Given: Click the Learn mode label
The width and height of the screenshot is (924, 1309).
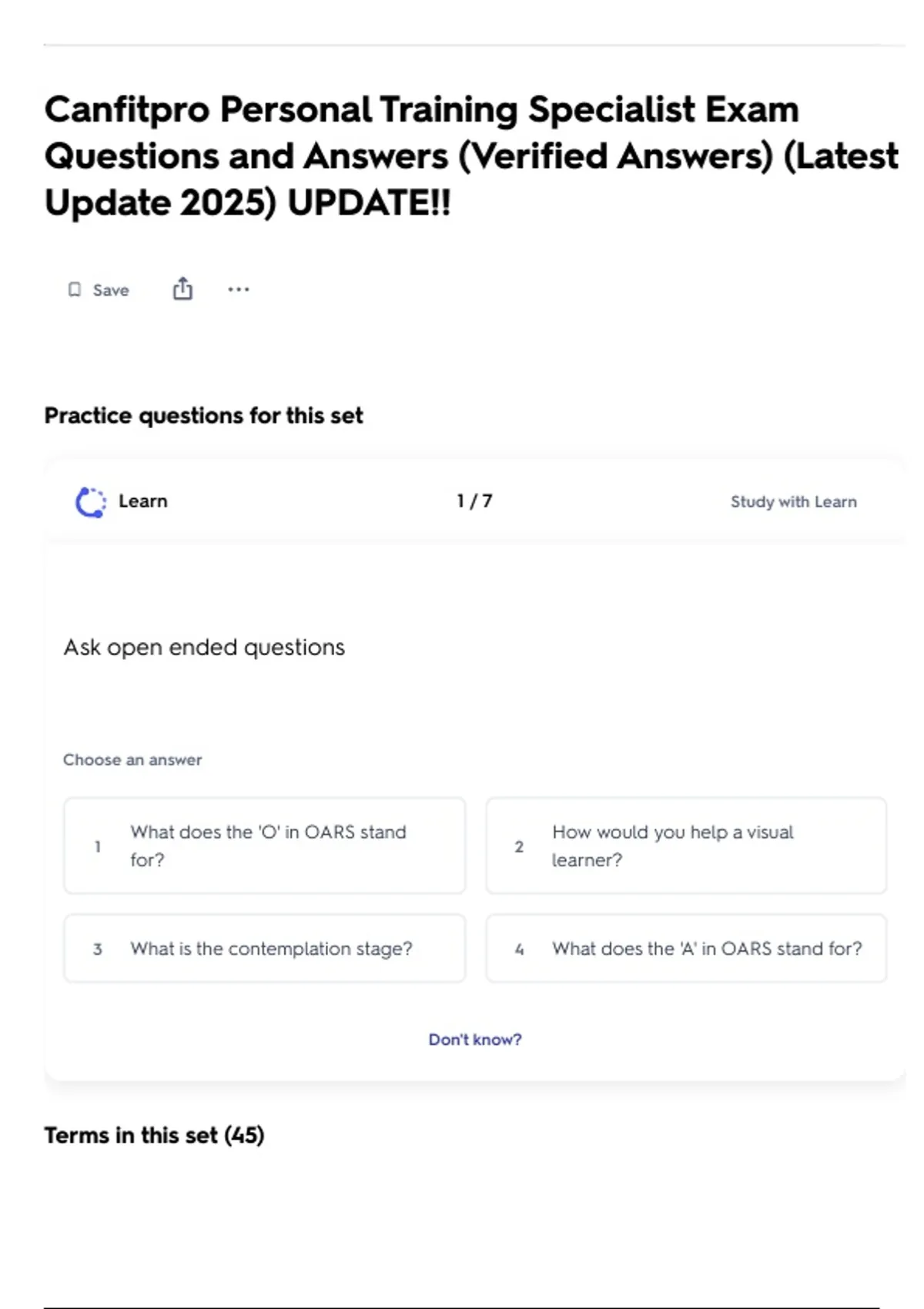Looking at the screenshot, I should click(x=143, y=501).
